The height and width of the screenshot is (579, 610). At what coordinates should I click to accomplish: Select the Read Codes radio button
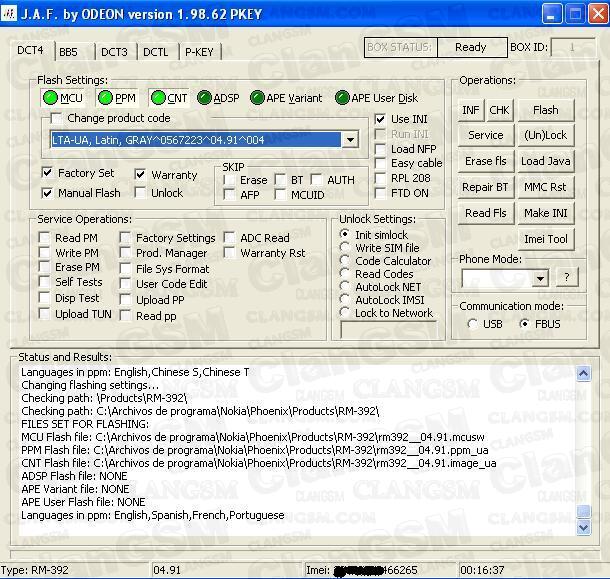344,274
